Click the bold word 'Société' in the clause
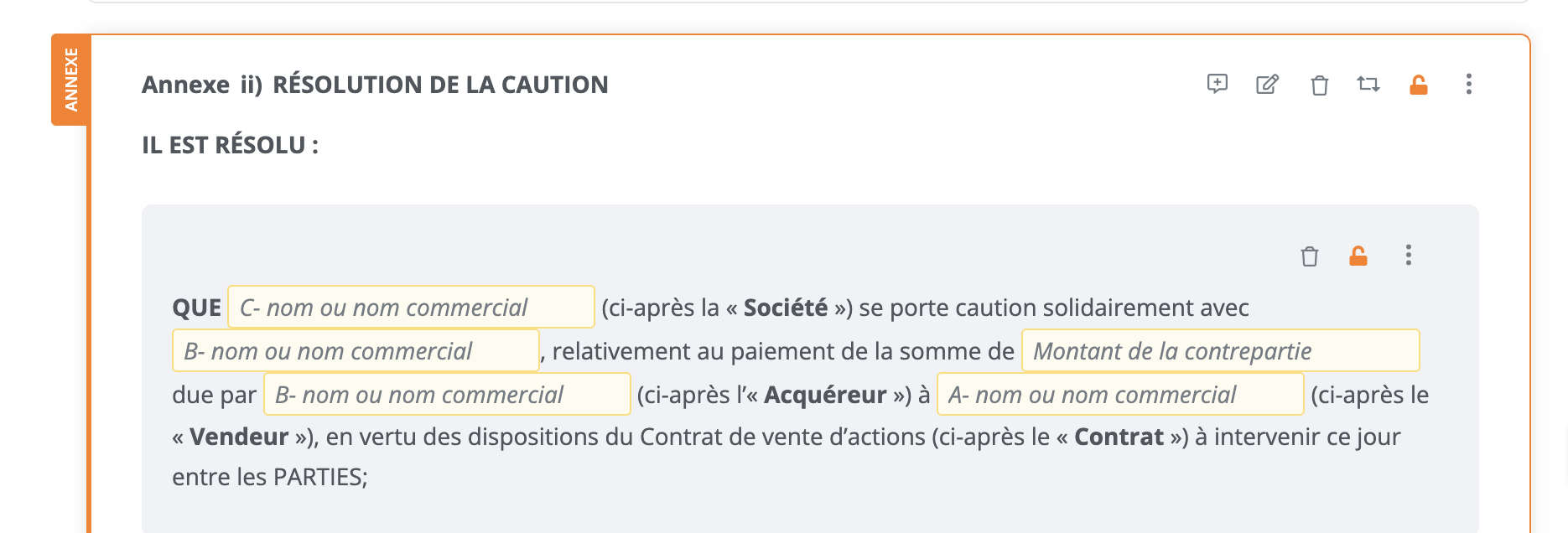This screenshot has width=1568, height=533. tap(786, 308)
